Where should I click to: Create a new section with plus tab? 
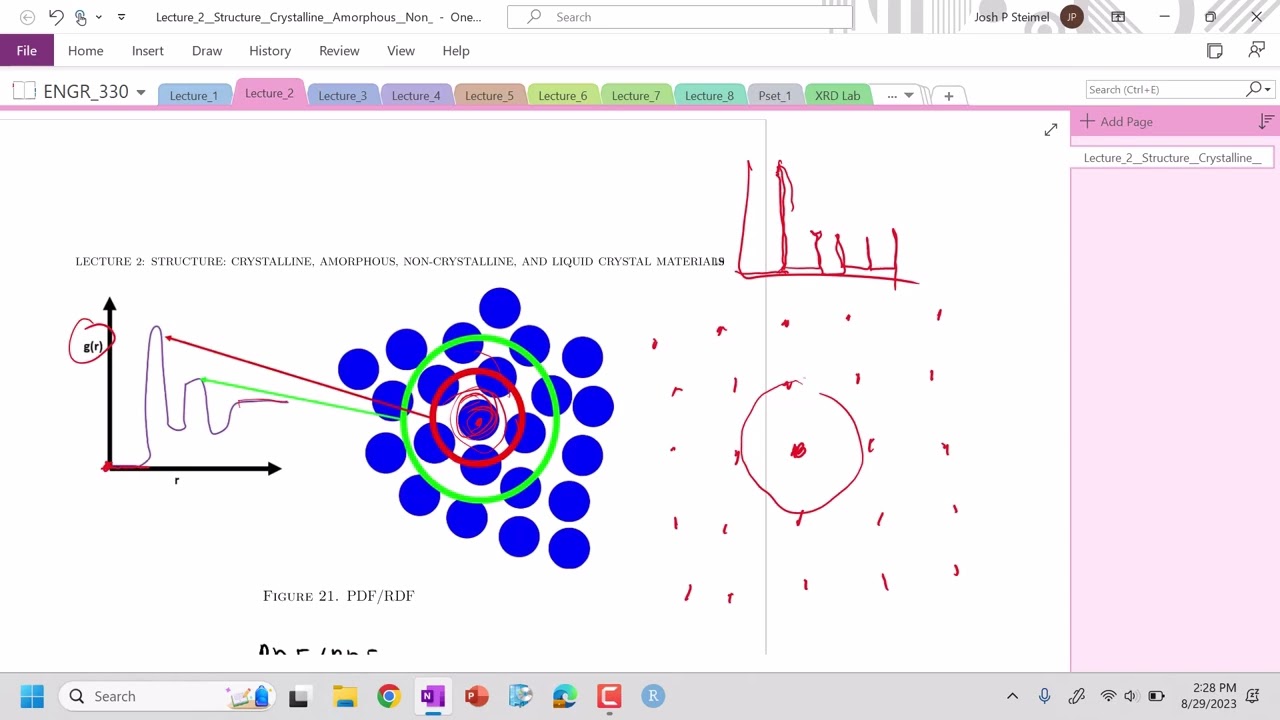click(x=949, y=96)
